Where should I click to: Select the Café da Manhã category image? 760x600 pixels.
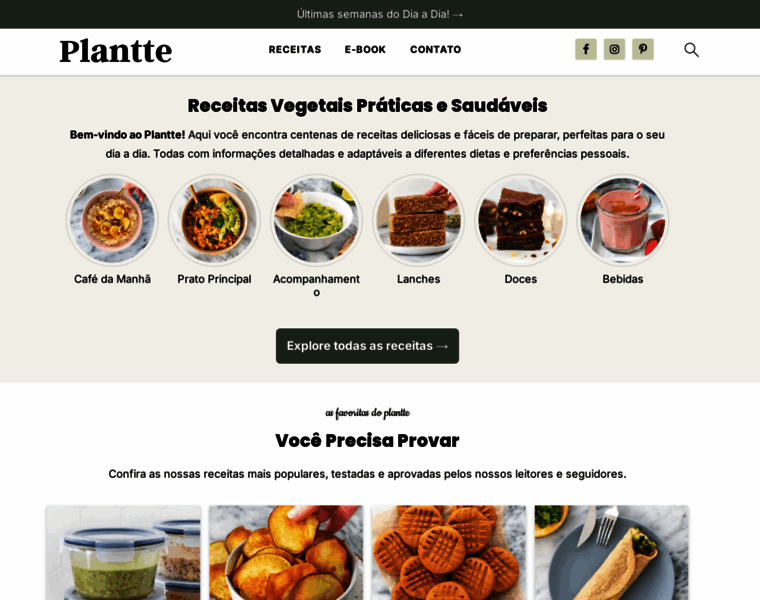tap(112, 220)
